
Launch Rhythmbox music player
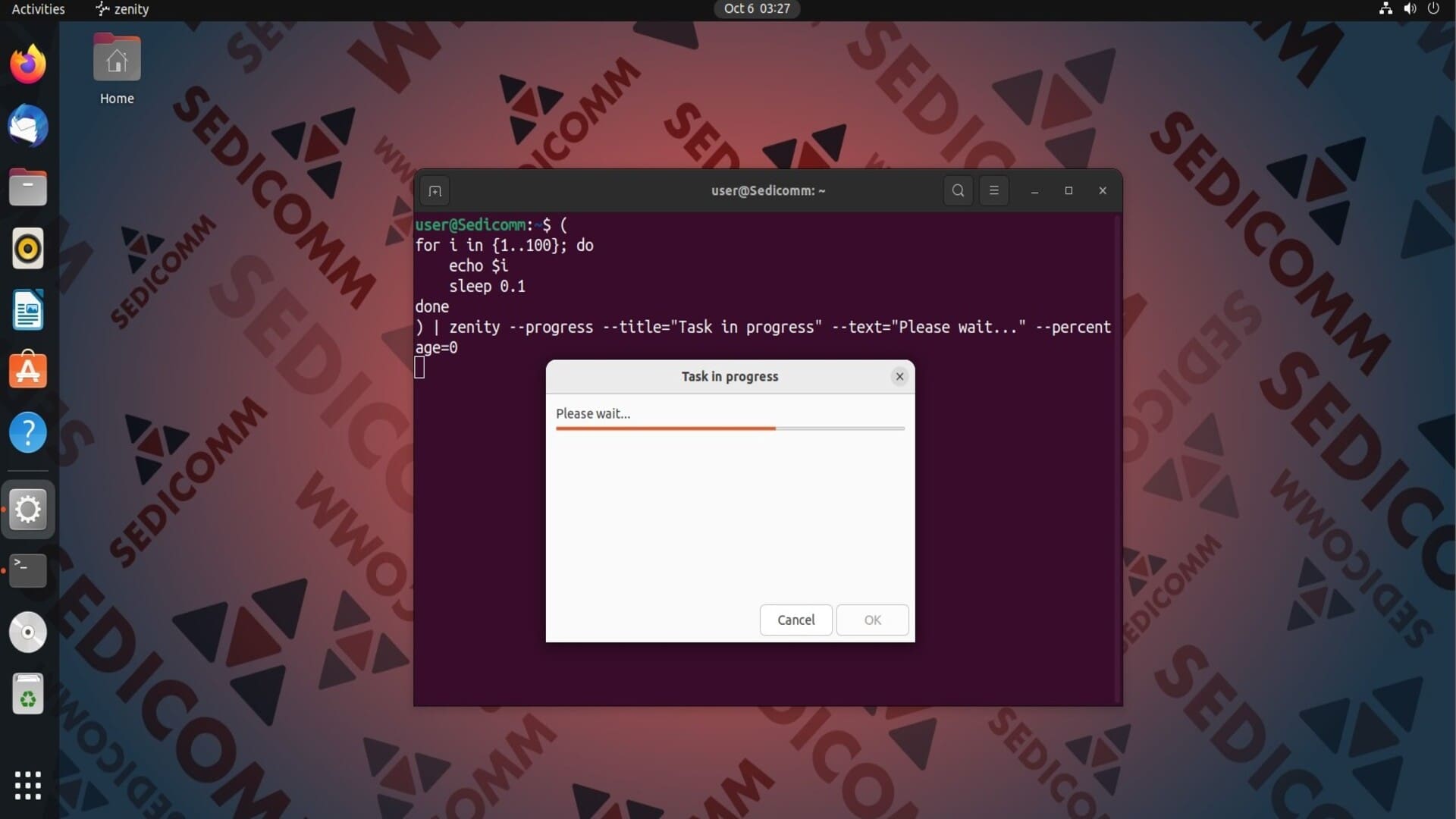[x=28, y=249]
